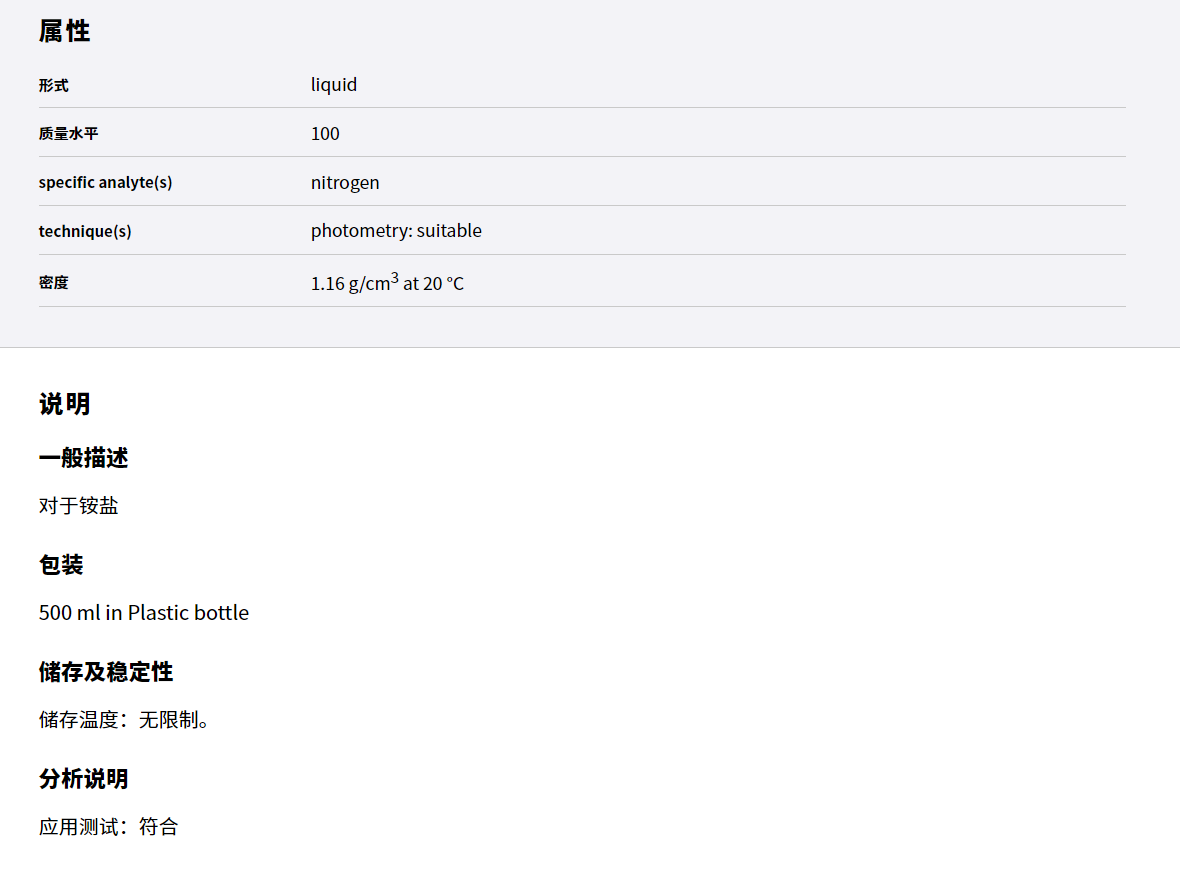Click the 属性 section heading

[x=65, y=32]
